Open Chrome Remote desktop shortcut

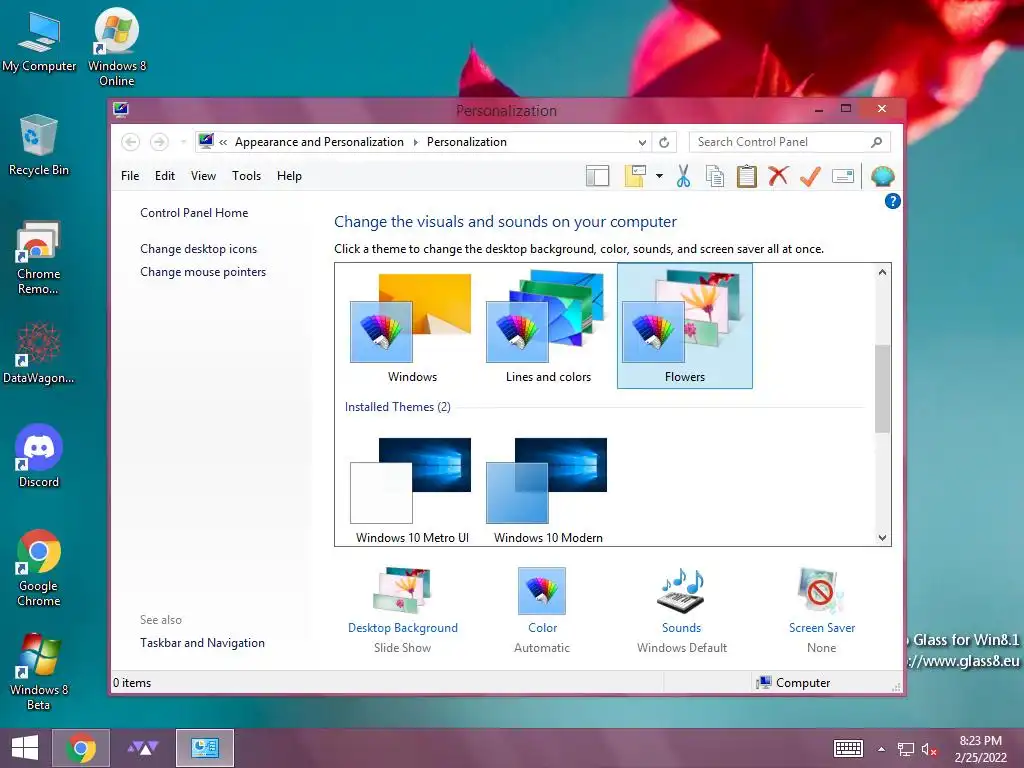coord(39,258)
